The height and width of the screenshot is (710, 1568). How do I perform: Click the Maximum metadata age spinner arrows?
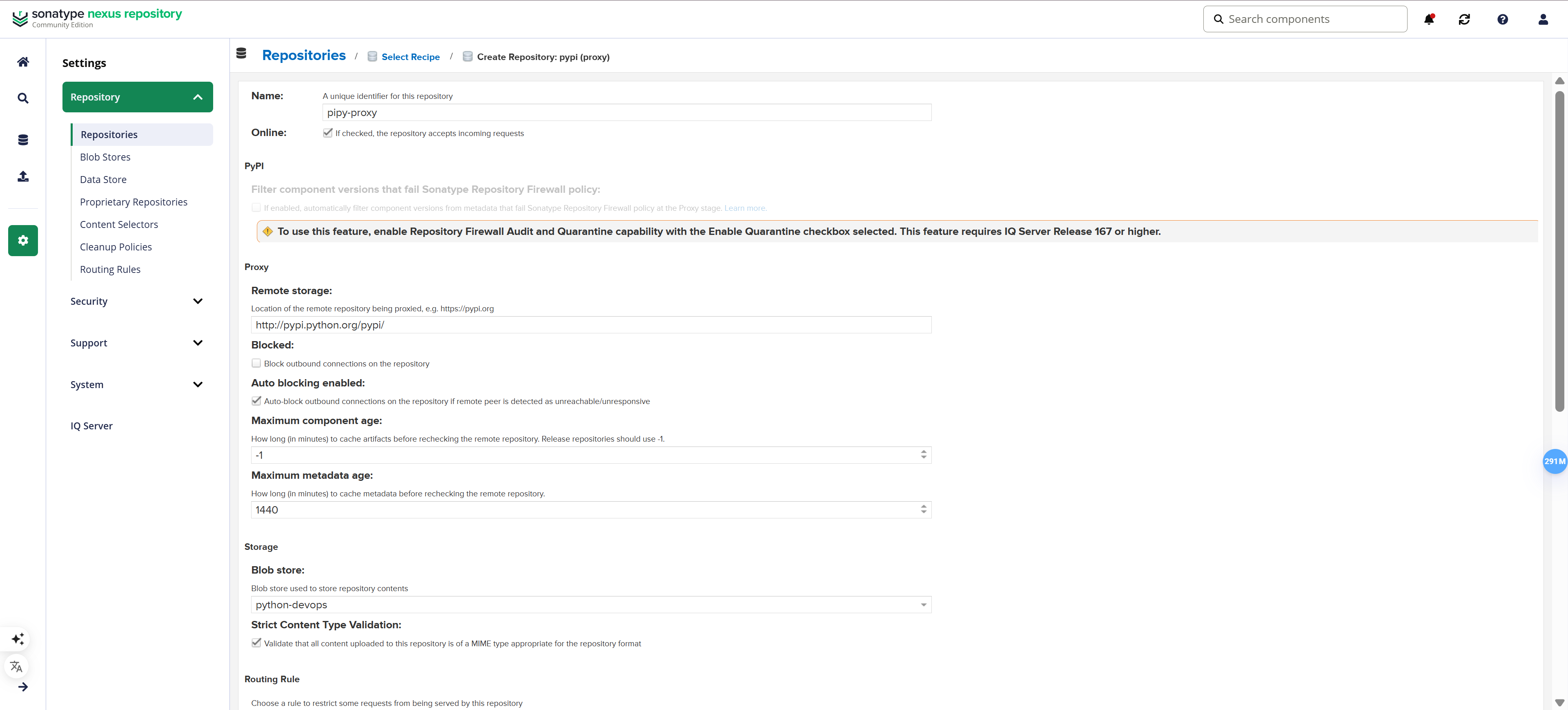pos(923,510)
